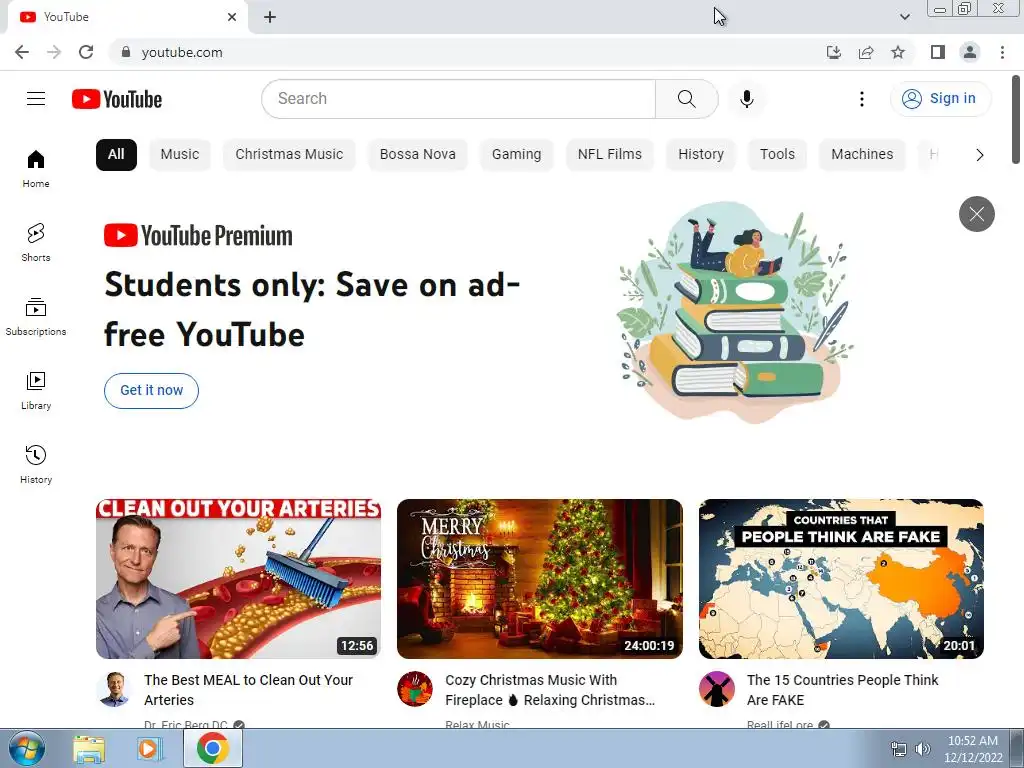This screenshot has height=768, width=1024.
Task: Open Windows Media Player from taskbar
Action: click(x=150, y=749)
